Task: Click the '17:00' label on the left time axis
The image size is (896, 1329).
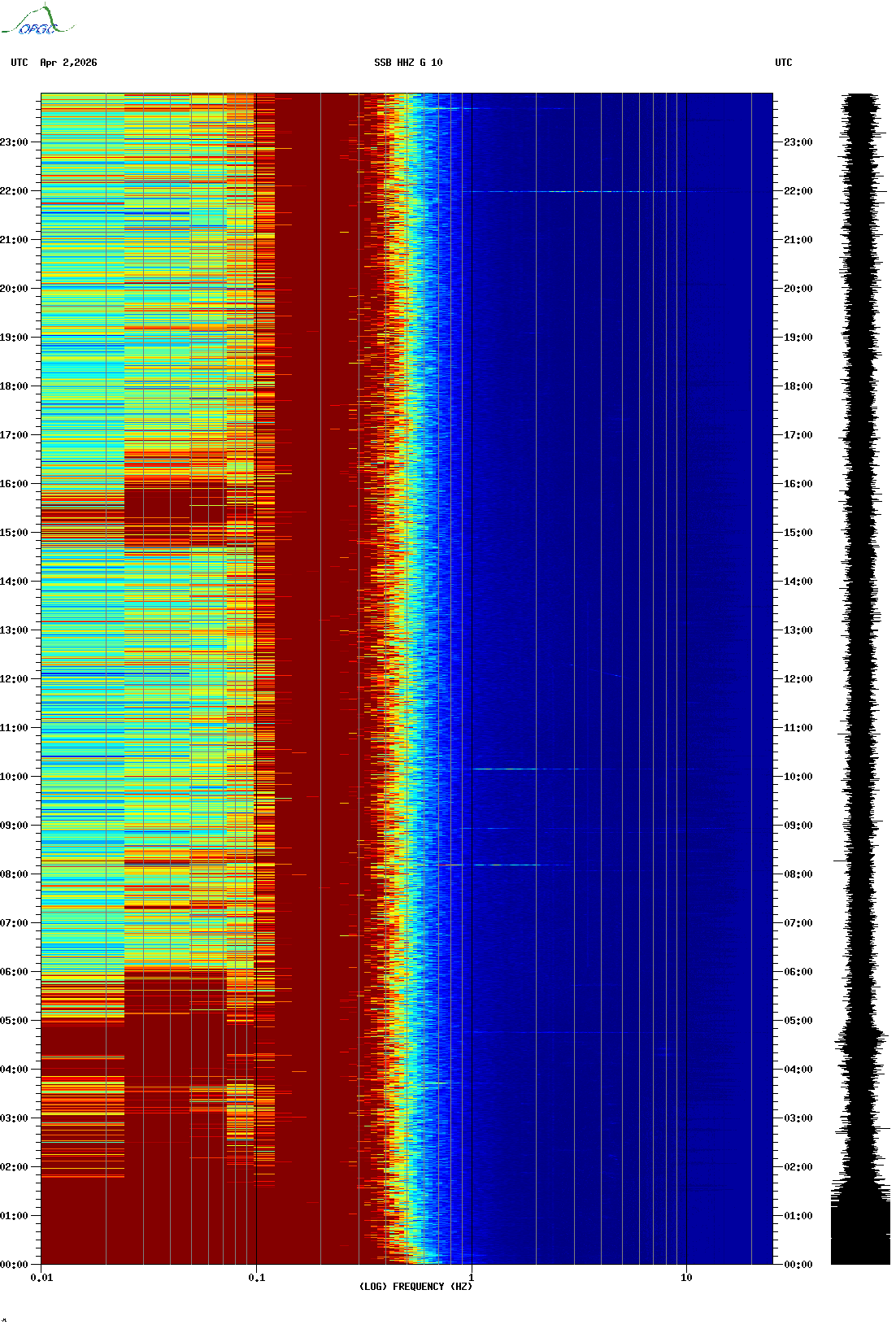Action: pos(15,435)
